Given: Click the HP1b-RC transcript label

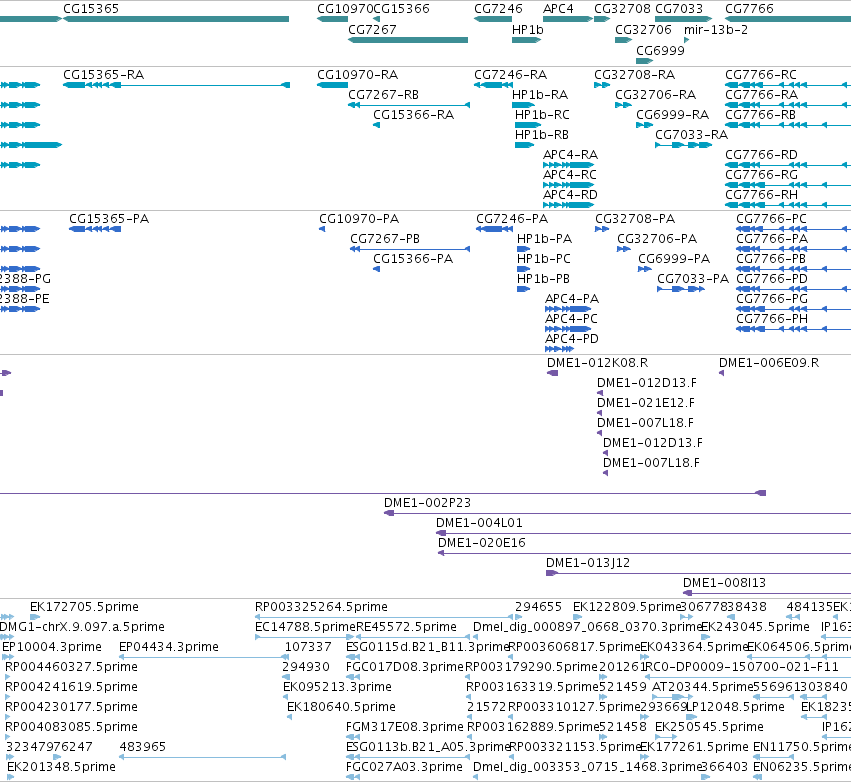Looking at the screenshot, I should pos(542,115).
